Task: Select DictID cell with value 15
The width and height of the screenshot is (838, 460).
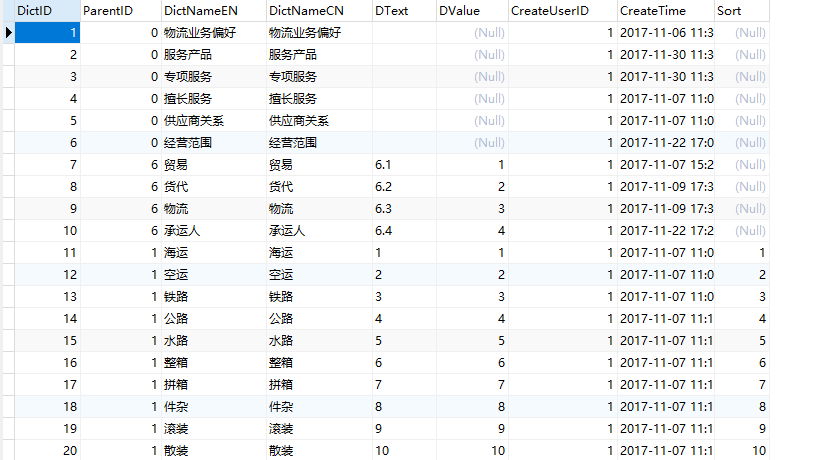Action: [47, 340]
